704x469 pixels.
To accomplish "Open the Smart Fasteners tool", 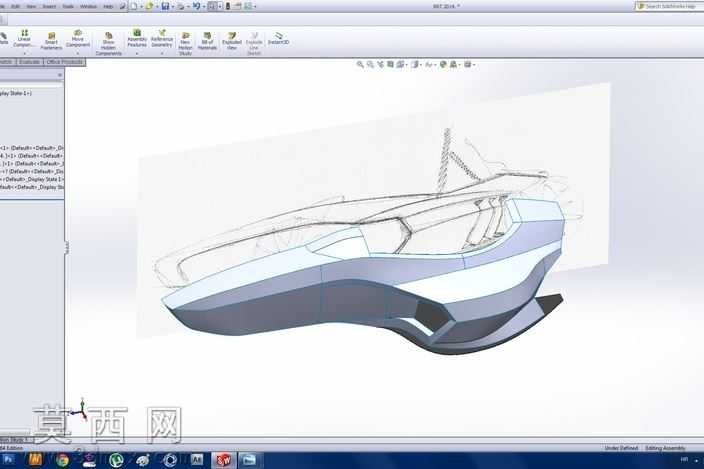I will click(x=51, y=41).
